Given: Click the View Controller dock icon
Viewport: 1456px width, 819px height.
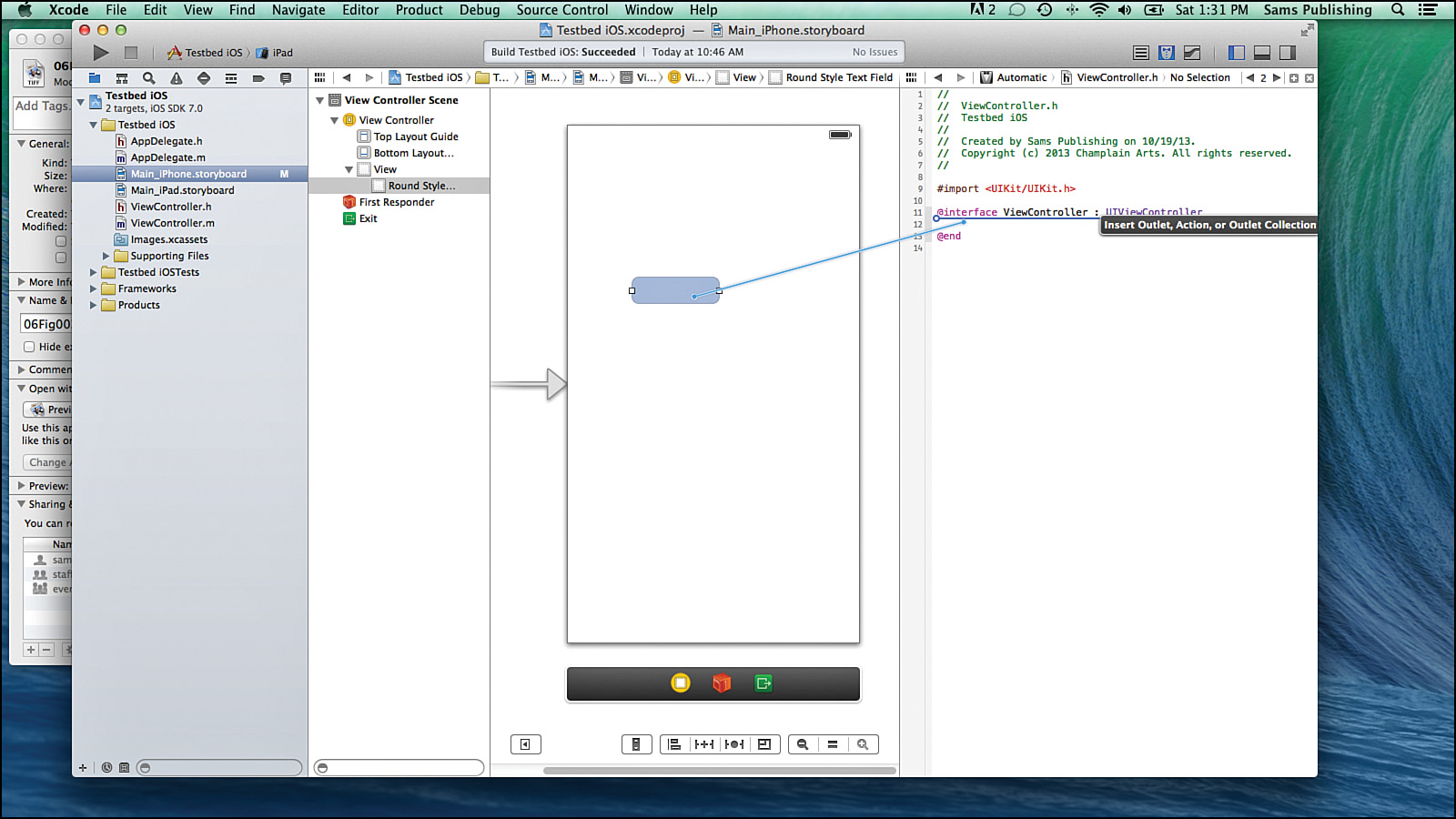Looking at the screenshot, I should pos(681,683).
